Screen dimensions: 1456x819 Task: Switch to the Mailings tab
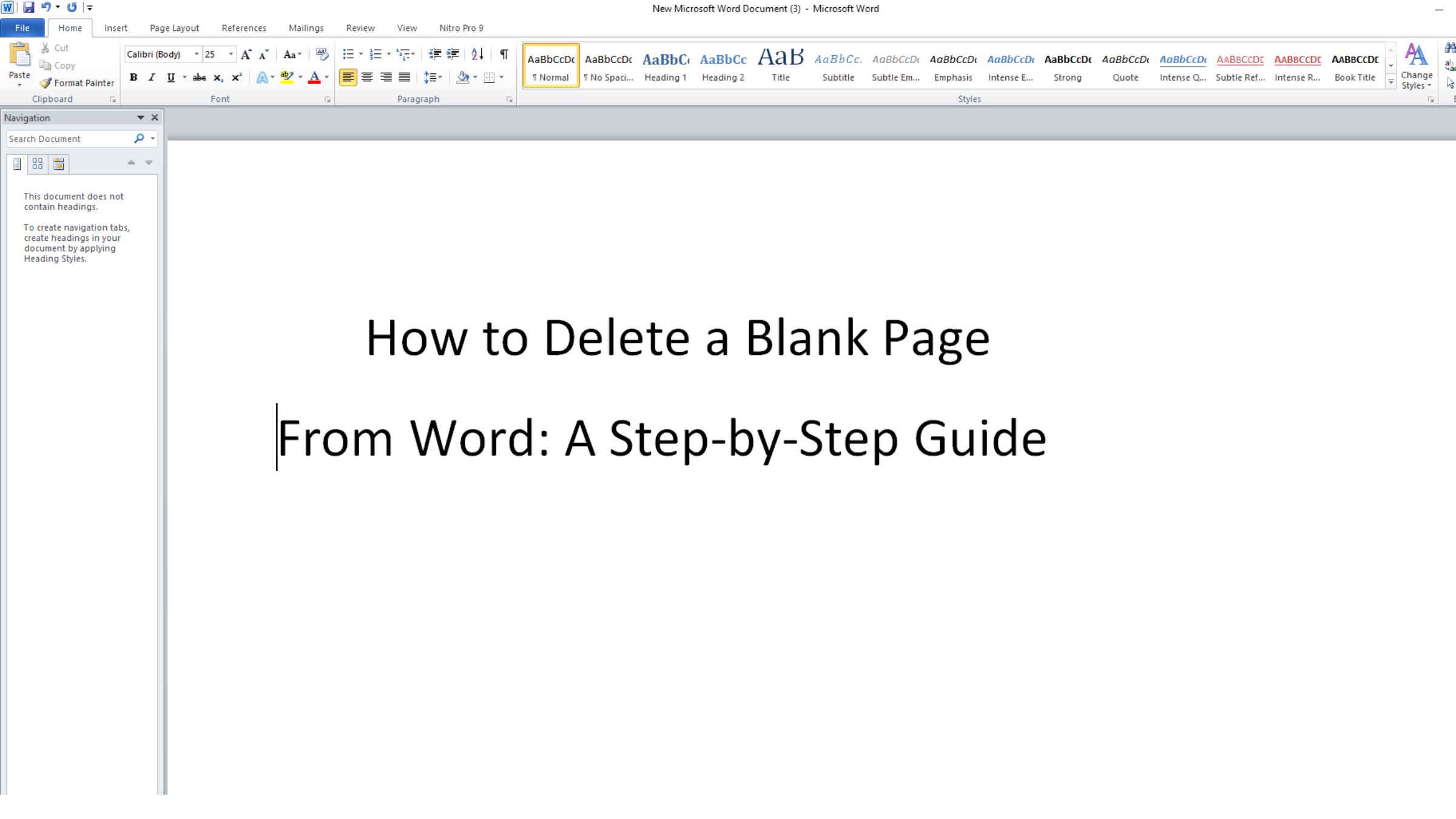pos(306,28)
